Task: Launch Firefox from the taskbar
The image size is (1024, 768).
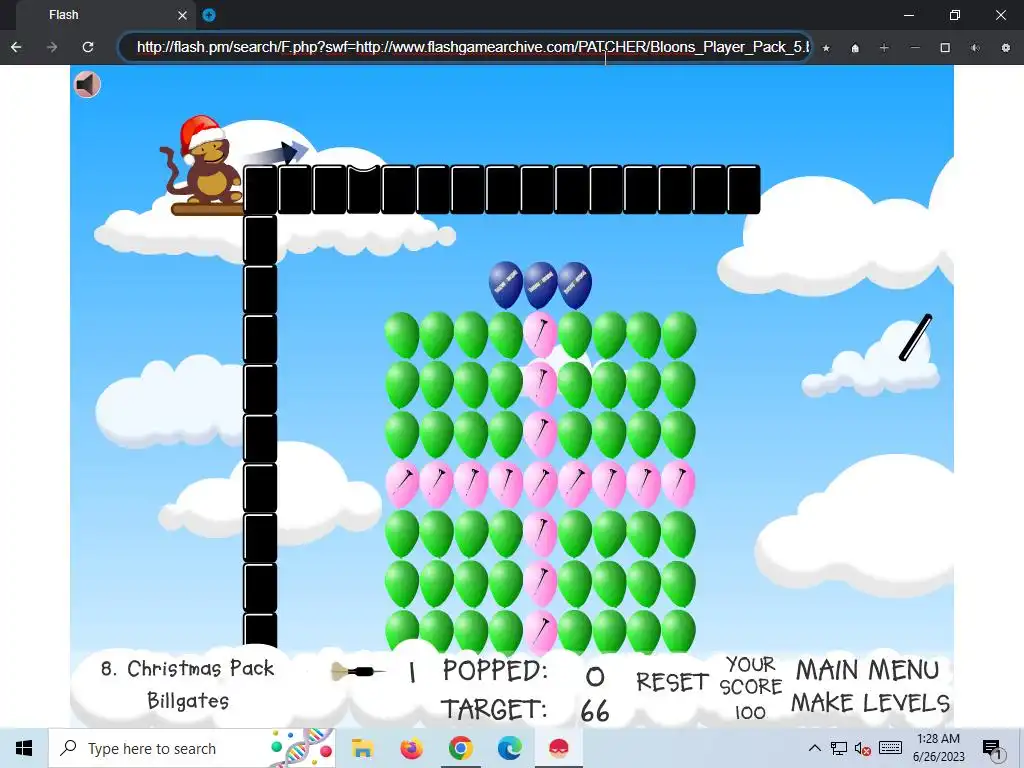Action: point(411,748)
